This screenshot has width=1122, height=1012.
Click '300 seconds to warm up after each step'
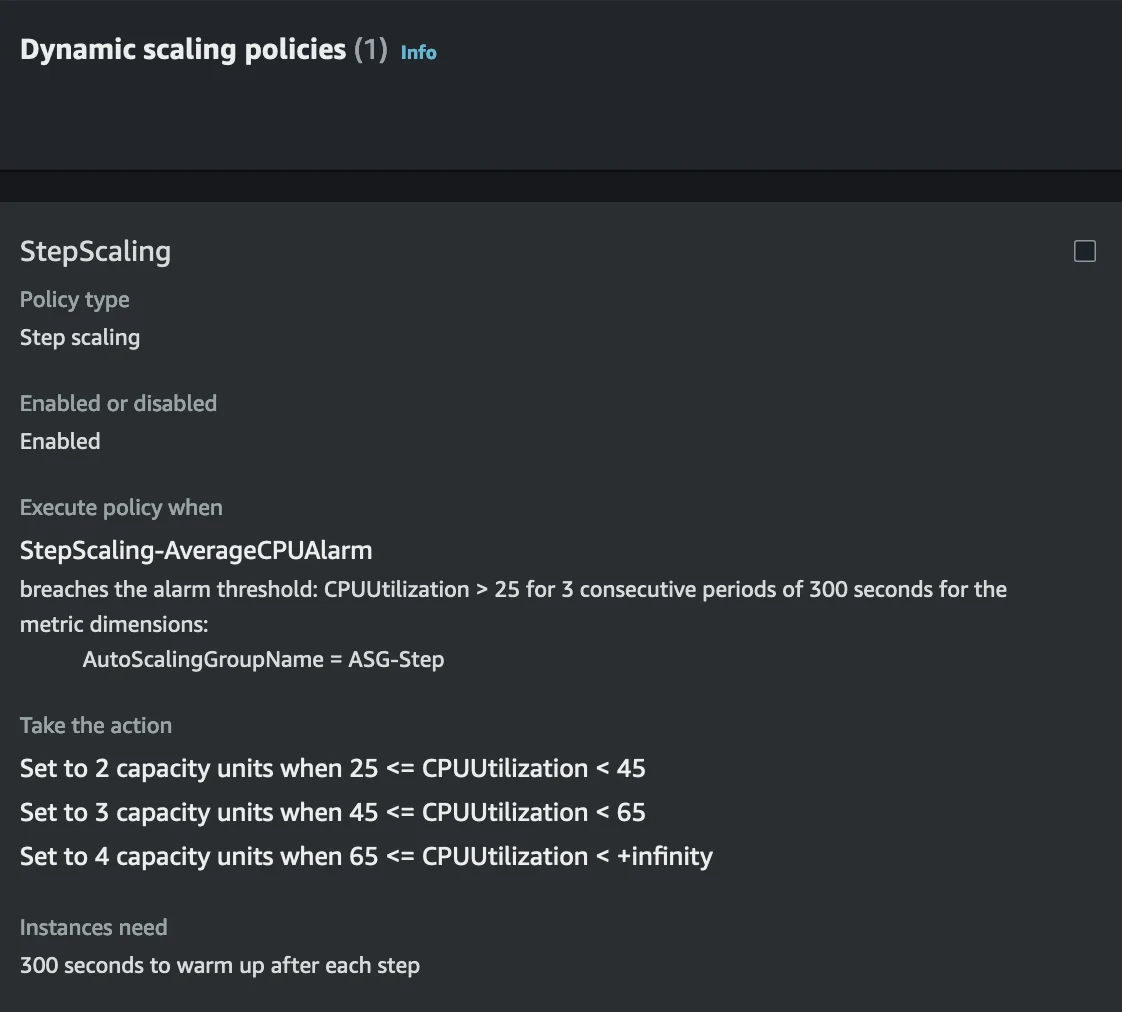click(220, 965)
